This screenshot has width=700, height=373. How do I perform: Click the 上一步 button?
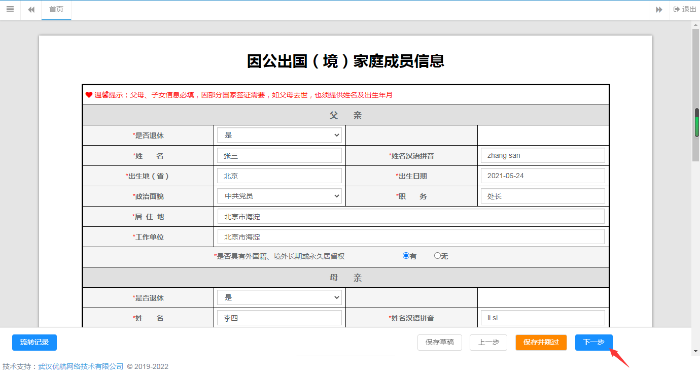[488, 342]
